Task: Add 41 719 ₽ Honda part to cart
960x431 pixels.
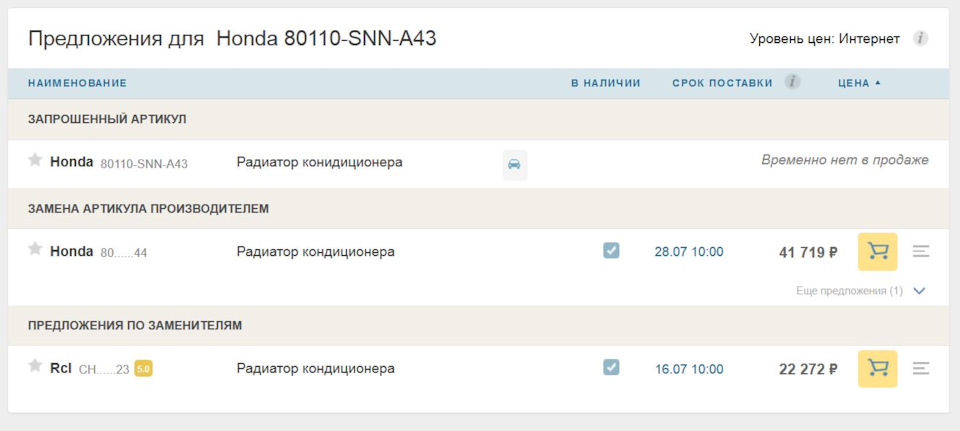Action: coord(877,252)
